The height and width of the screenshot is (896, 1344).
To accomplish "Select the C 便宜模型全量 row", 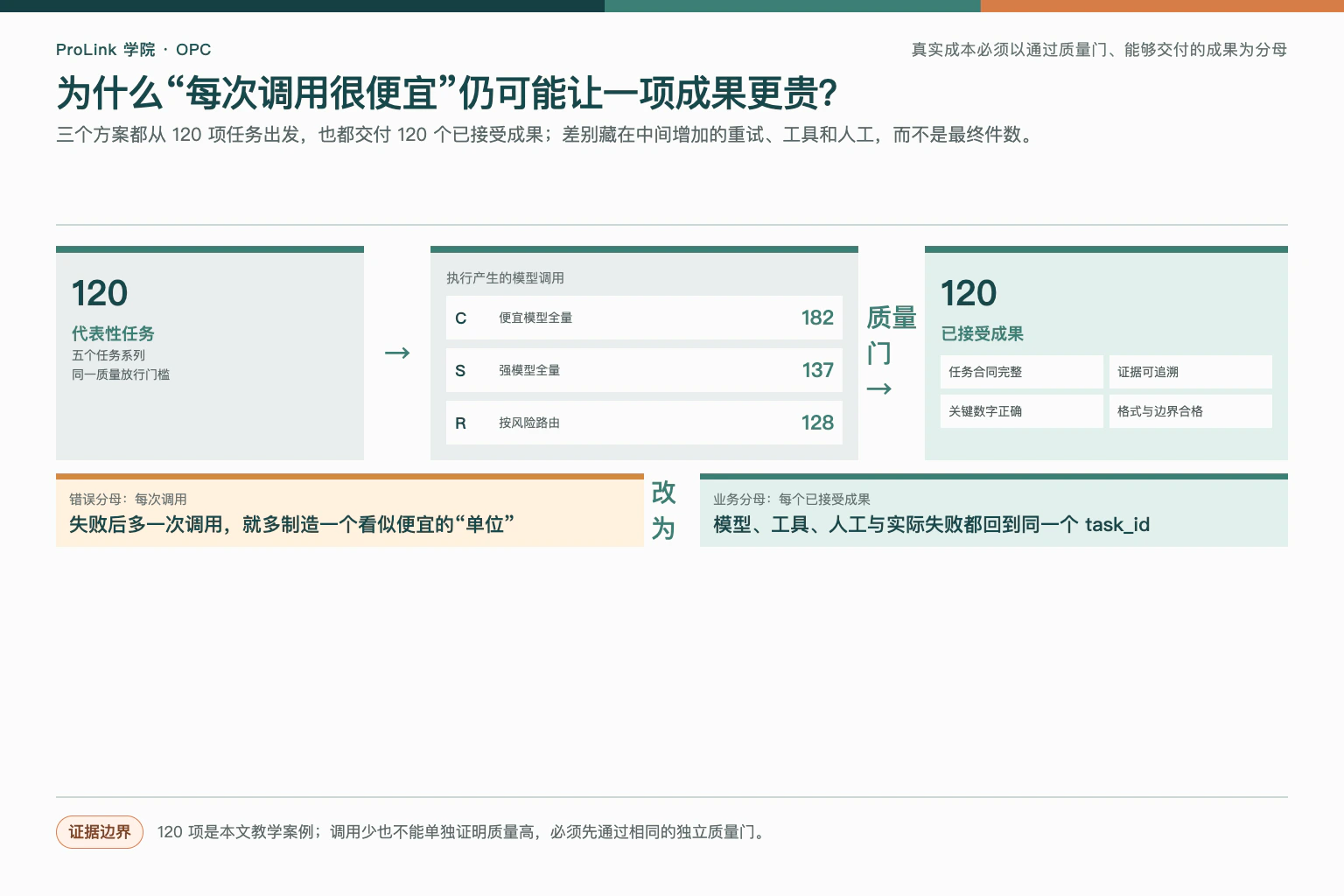I will point(644,318).
